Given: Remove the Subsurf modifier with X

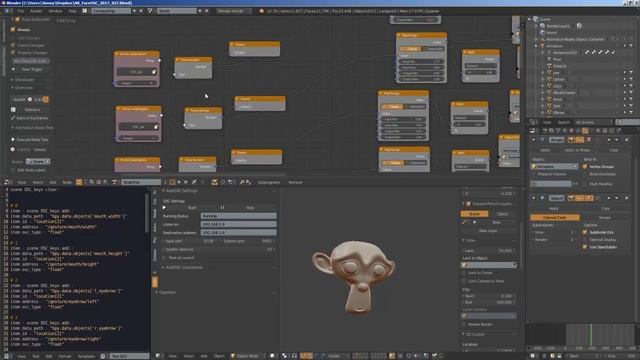Looking at the screenshot, I should [x=627, y=198].
